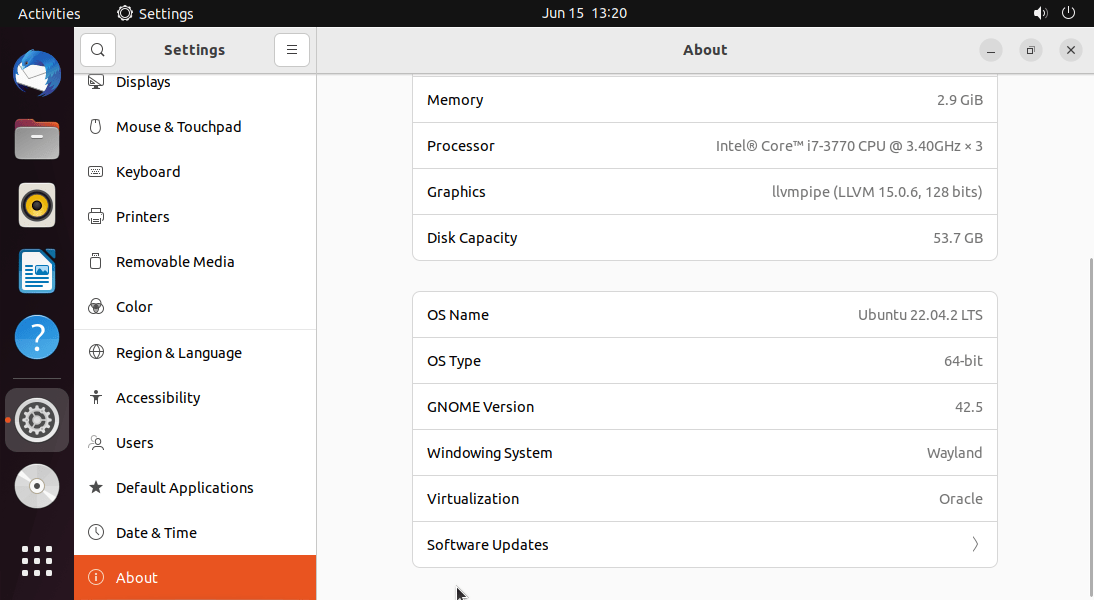Click the Mouse & Touchpad icon
1094x600 pixels.
(x=96, y=126)
